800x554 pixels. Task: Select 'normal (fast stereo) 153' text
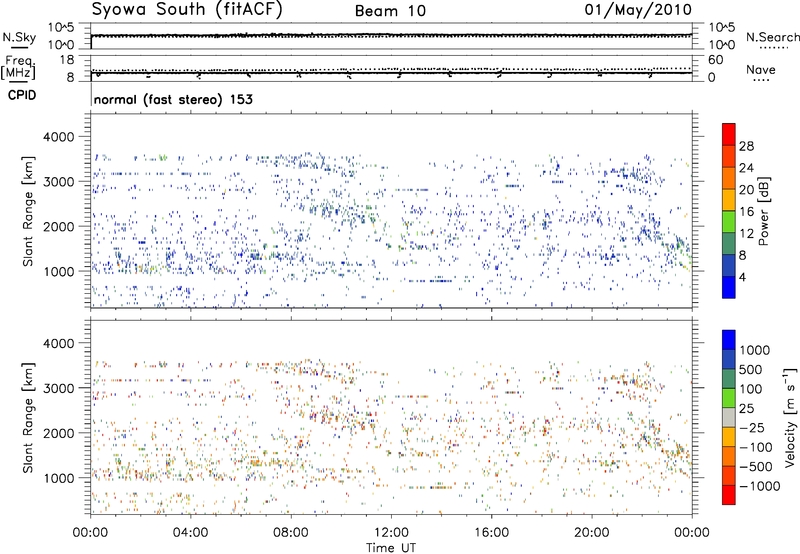[x=173, y=99]
